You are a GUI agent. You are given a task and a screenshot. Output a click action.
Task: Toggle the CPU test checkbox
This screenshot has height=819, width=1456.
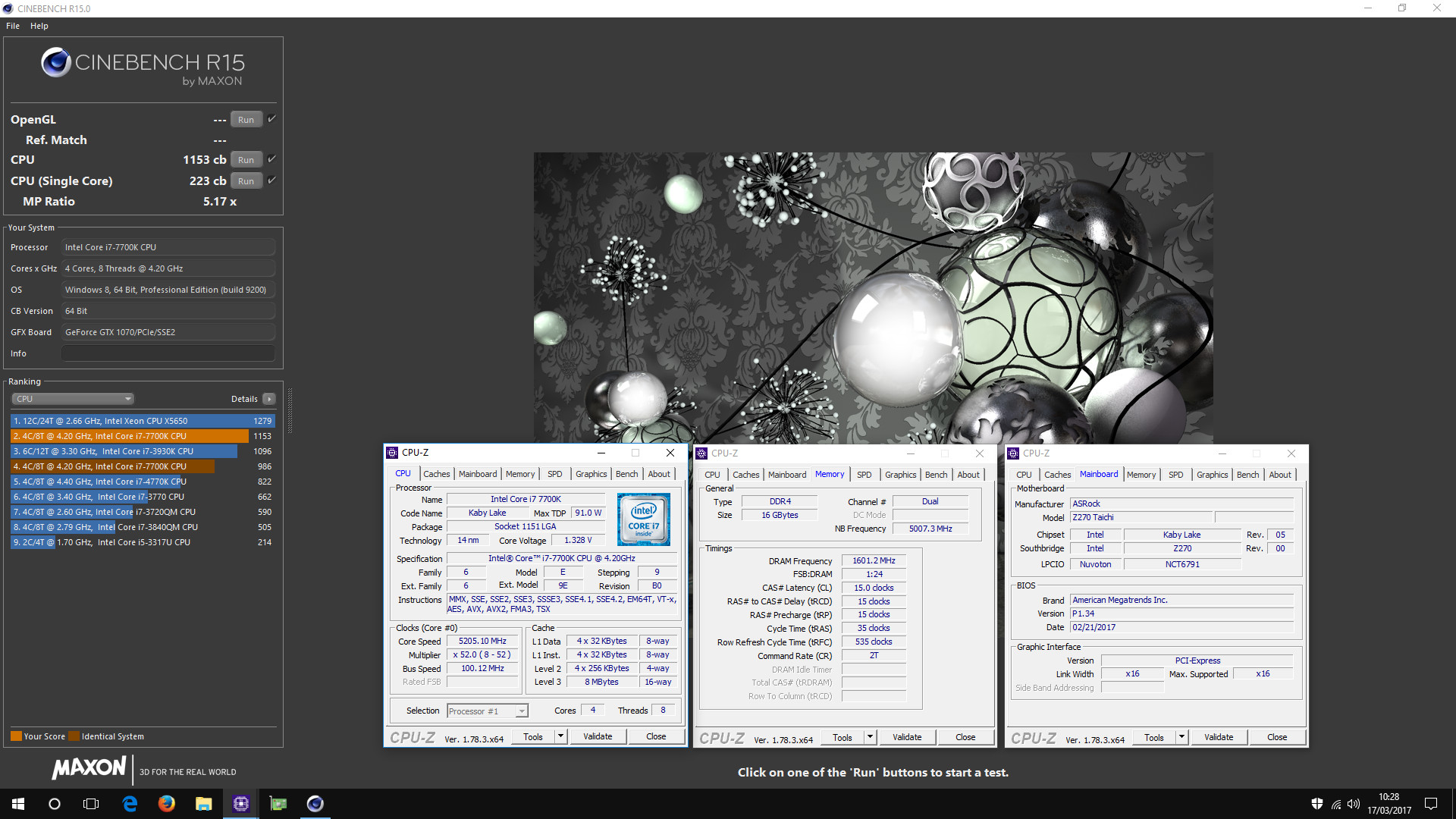coord(271,159)
